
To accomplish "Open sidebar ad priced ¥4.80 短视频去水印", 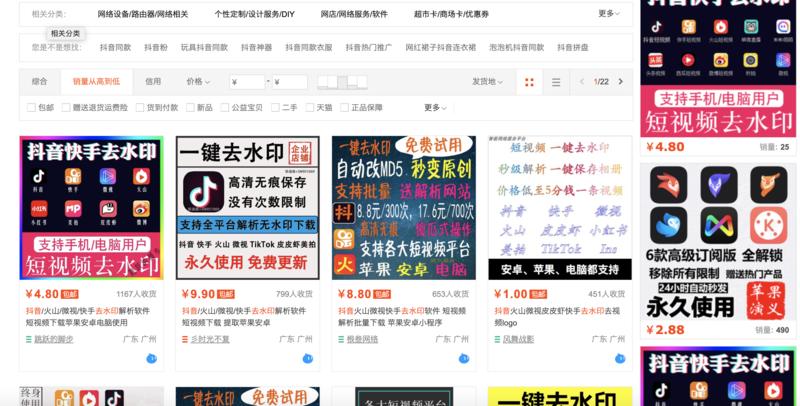I will (718, 68).
